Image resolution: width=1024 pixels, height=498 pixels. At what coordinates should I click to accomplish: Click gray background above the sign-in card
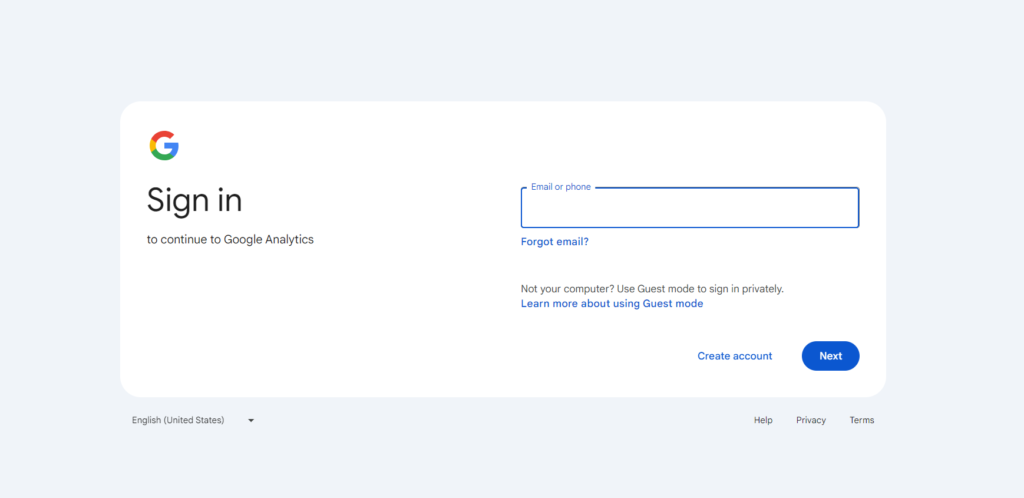click(500, 50)
